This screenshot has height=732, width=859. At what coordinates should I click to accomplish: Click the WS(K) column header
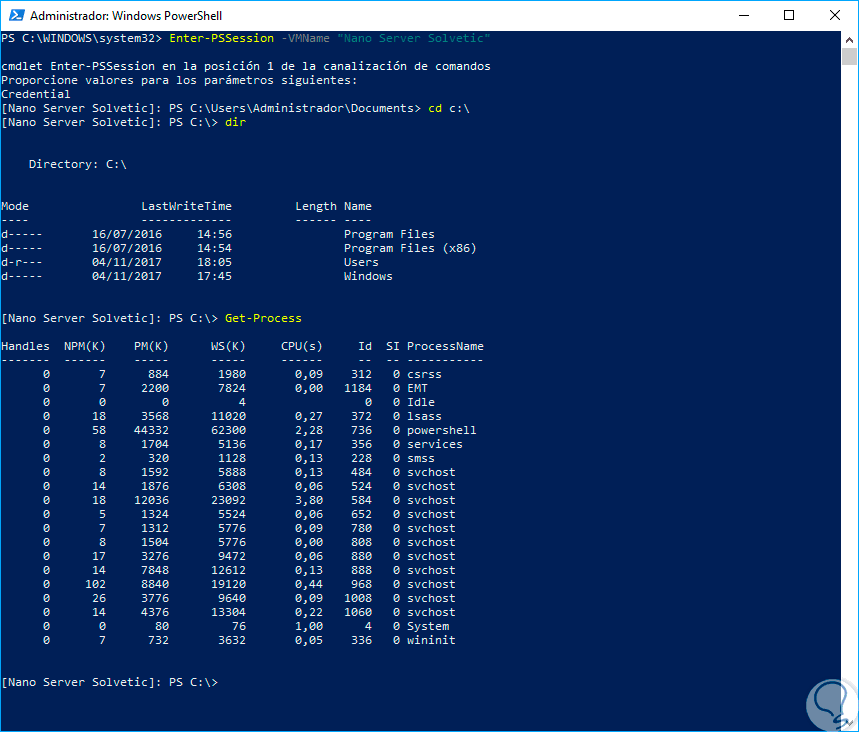pos(228,346)
